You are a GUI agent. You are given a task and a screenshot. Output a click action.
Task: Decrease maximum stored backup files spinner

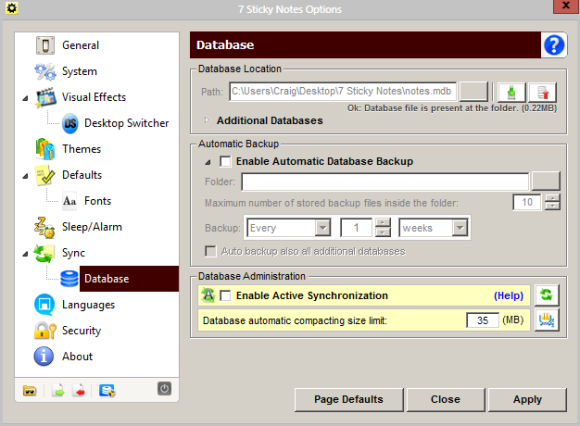[x=552, y=206]
